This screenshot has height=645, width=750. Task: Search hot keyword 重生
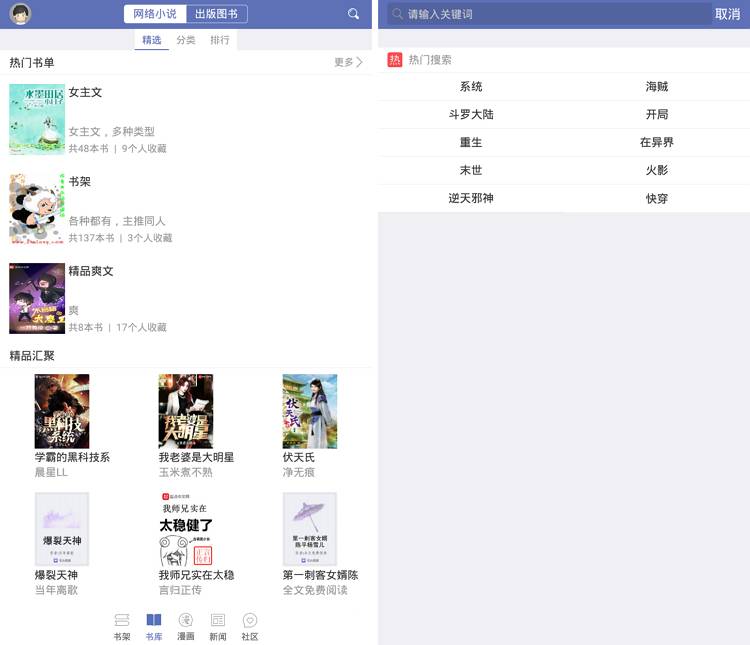[471, 142]
